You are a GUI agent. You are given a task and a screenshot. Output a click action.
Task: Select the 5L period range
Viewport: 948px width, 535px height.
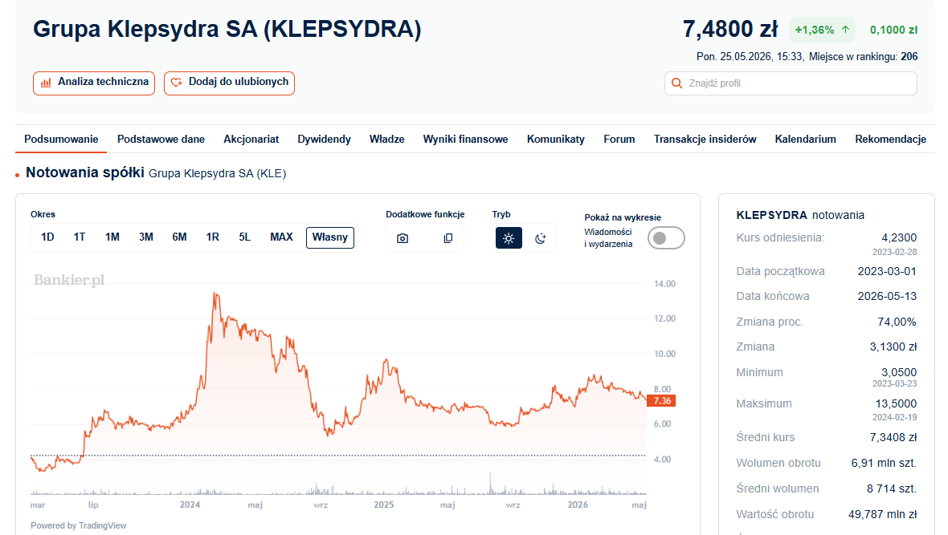point(244,237)
